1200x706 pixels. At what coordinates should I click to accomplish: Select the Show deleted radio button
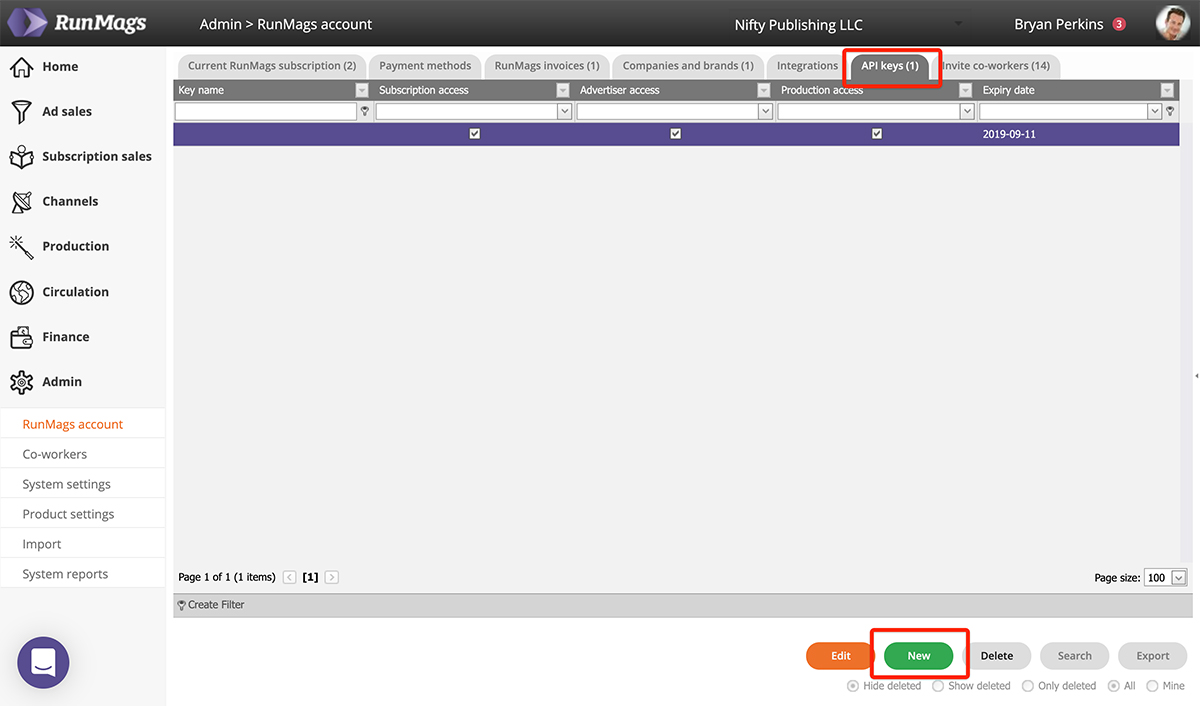pyautogui.click(x=938, y=686)
